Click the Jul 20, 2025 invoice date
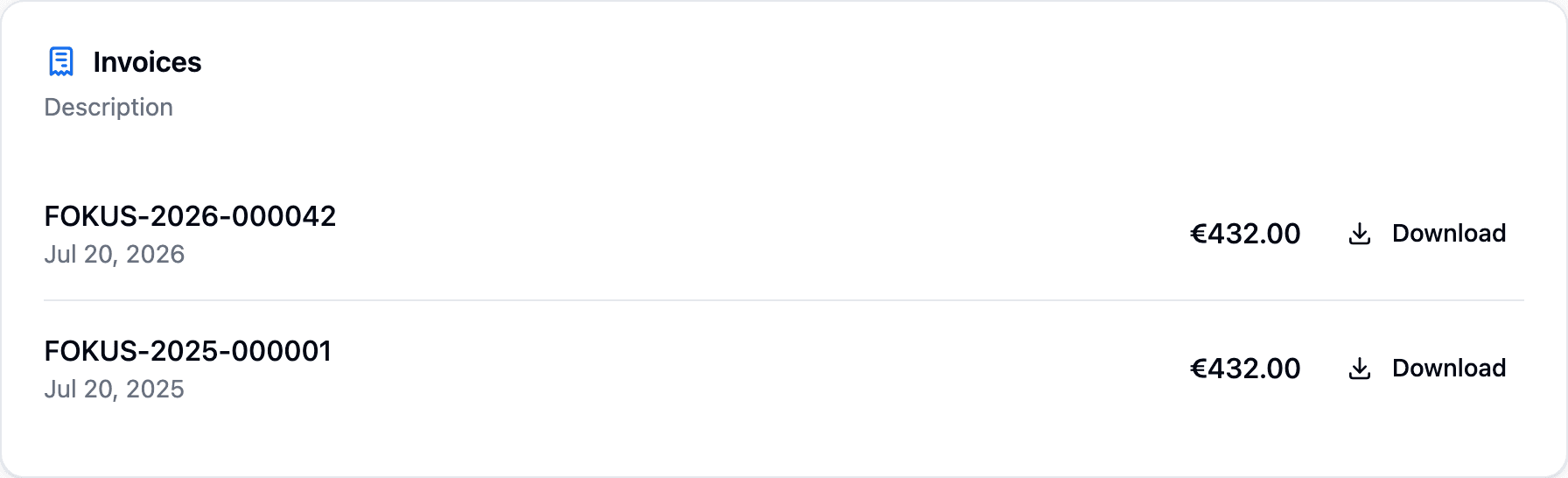Image resolution: width=1568 pixels, height=478 pixels. (x=115, y=390)
